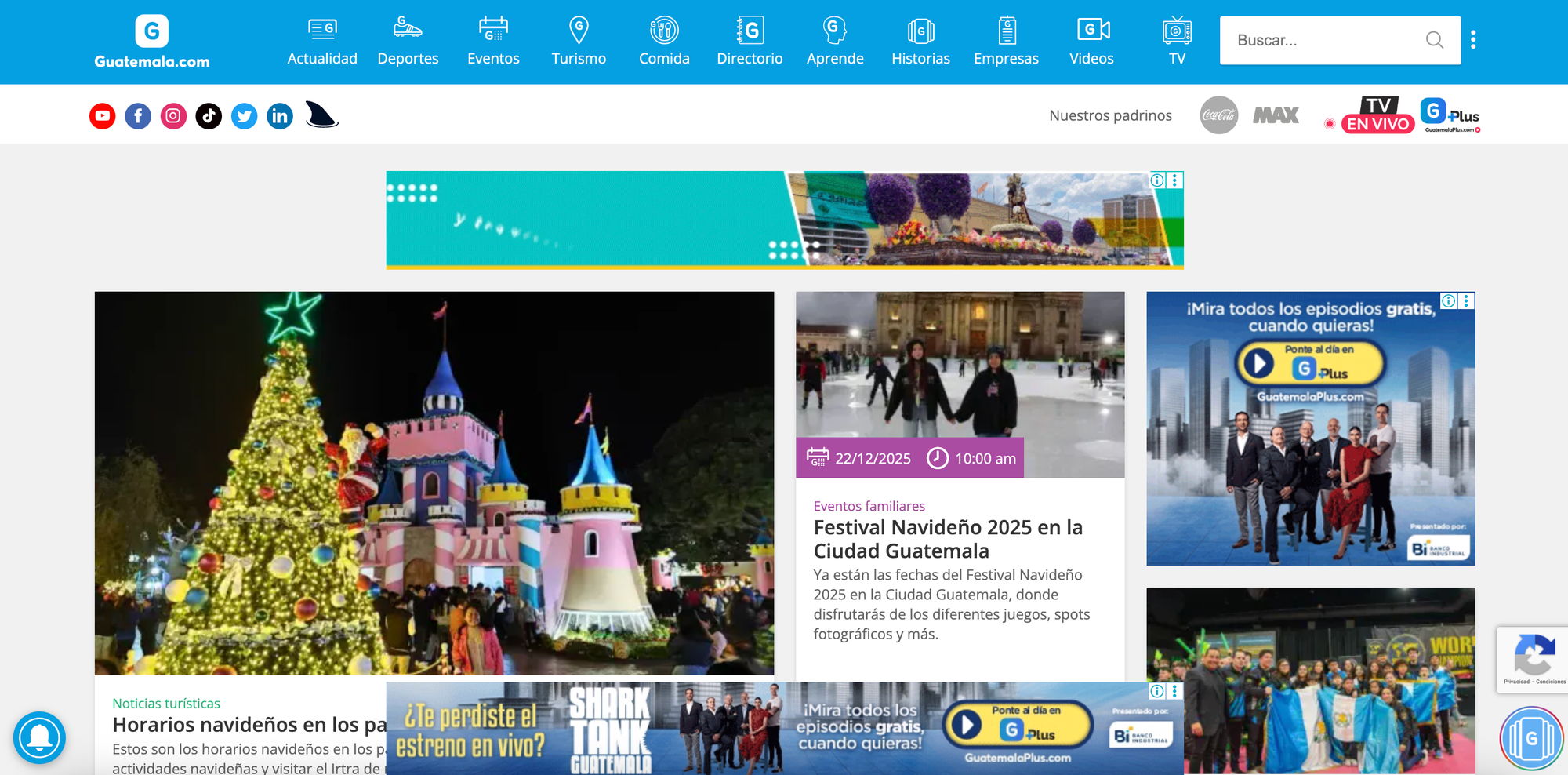Open the Facebook social icon

click(x=138, y=116)
